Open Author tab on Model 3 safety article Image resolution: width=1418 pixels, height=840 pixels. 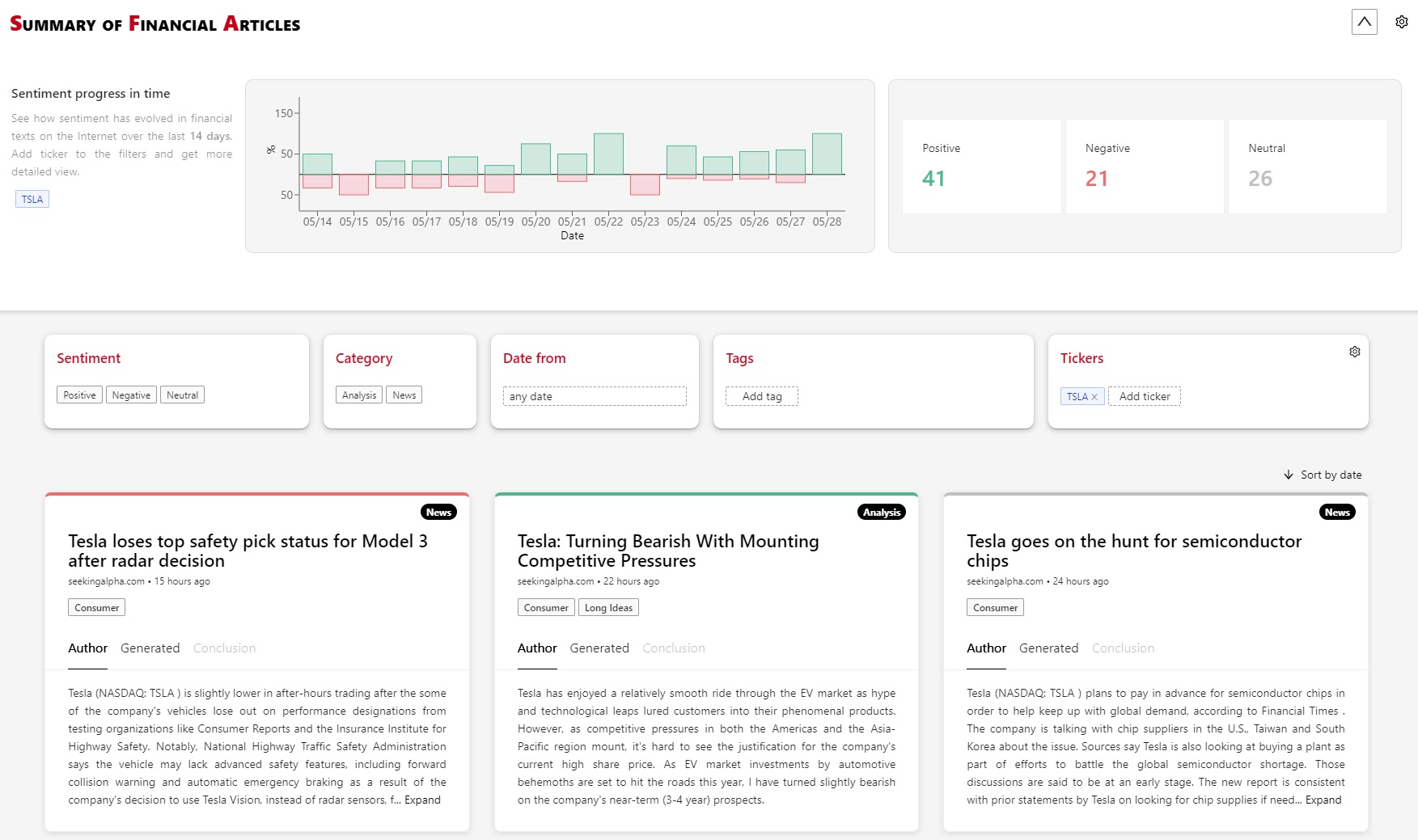[87, 648]
